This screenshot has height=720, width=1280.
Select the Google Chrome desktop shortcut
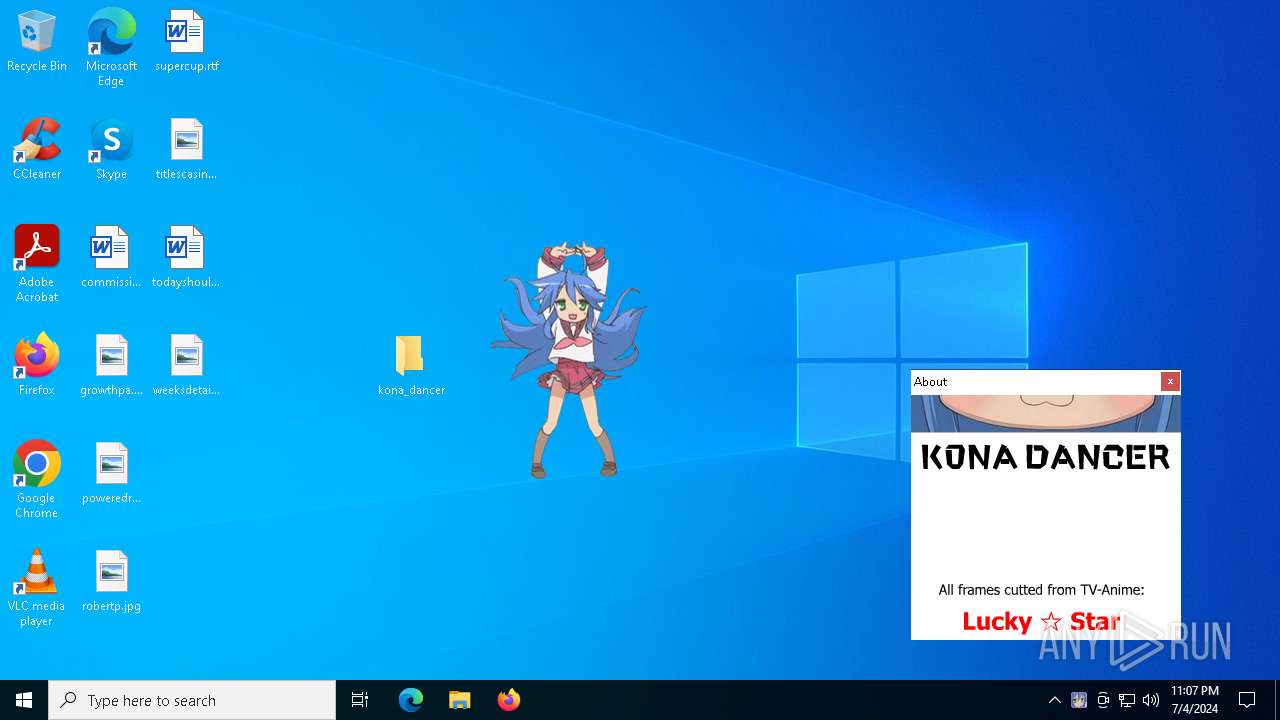[x=37, y=480]
